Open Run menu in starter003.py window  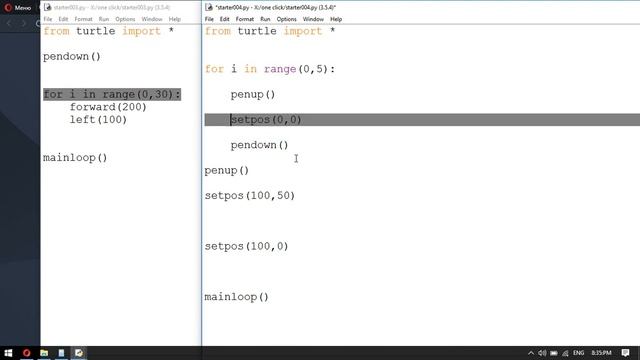point(104,19)
